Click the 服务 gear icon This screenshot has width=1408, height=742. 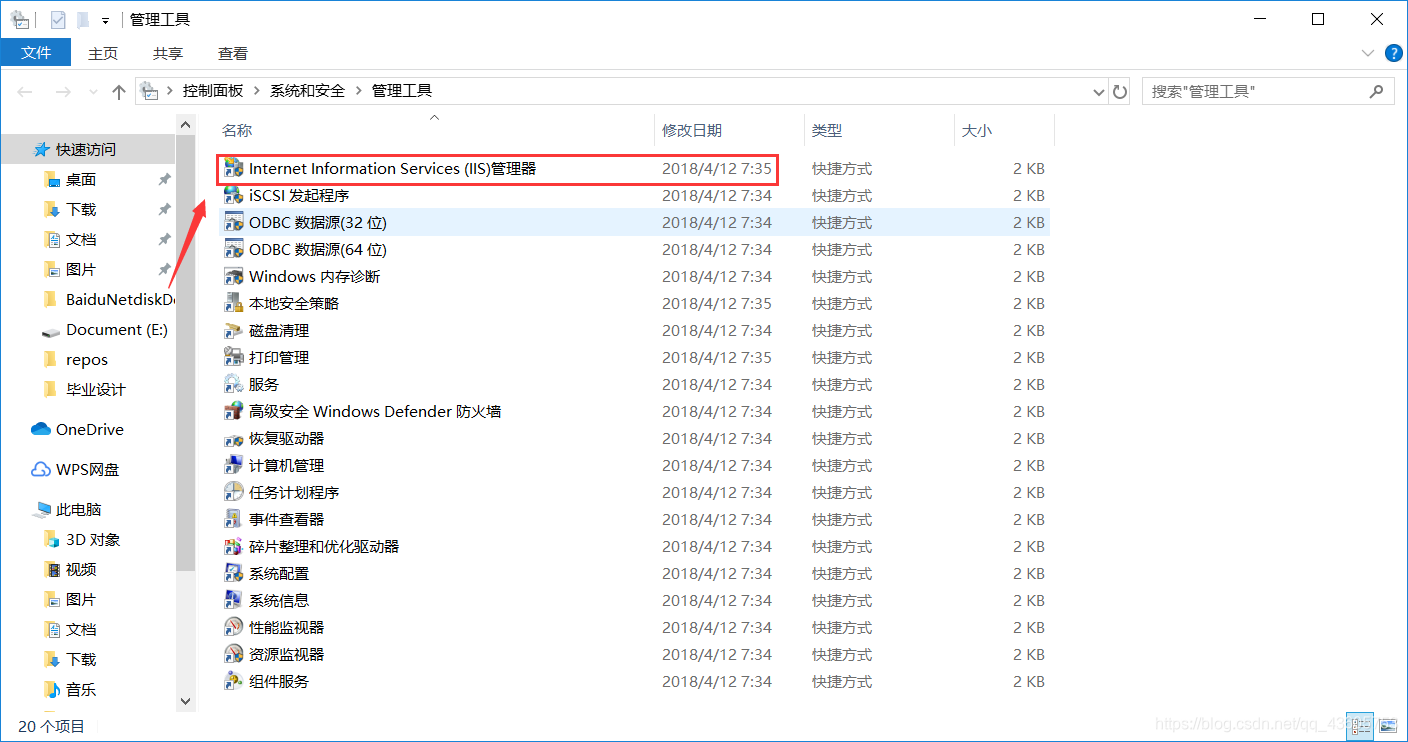pyautogui.click(x=233, y=384)
